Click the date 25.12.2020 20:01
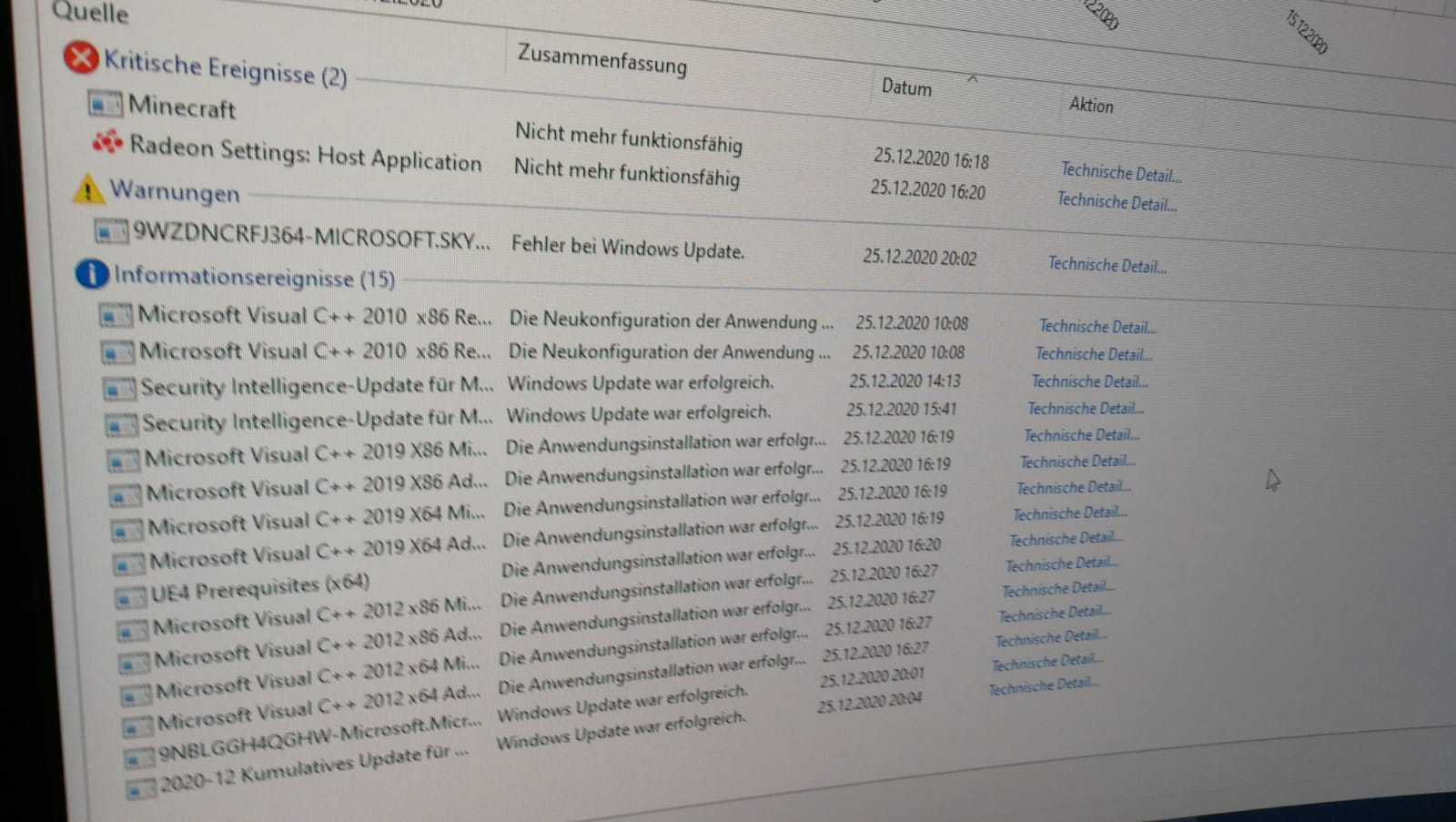1456x822 pixels. click(x=872, y=678)
